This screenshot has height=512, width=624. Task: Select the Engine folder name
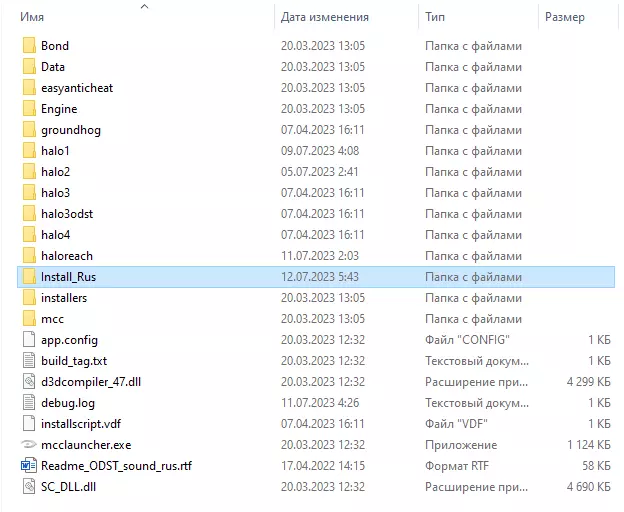(x=59, y=109)
